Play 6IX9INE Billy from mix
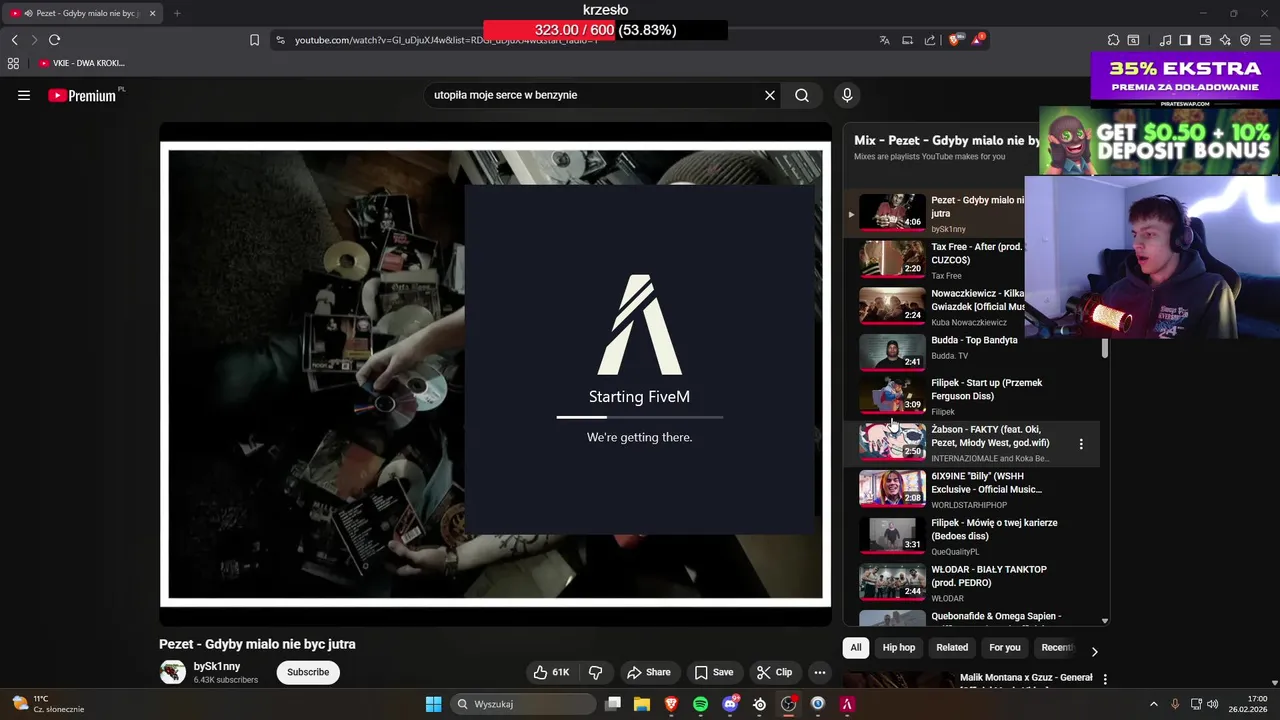Viewport: 1280px width, 720px height. [970, 490]
